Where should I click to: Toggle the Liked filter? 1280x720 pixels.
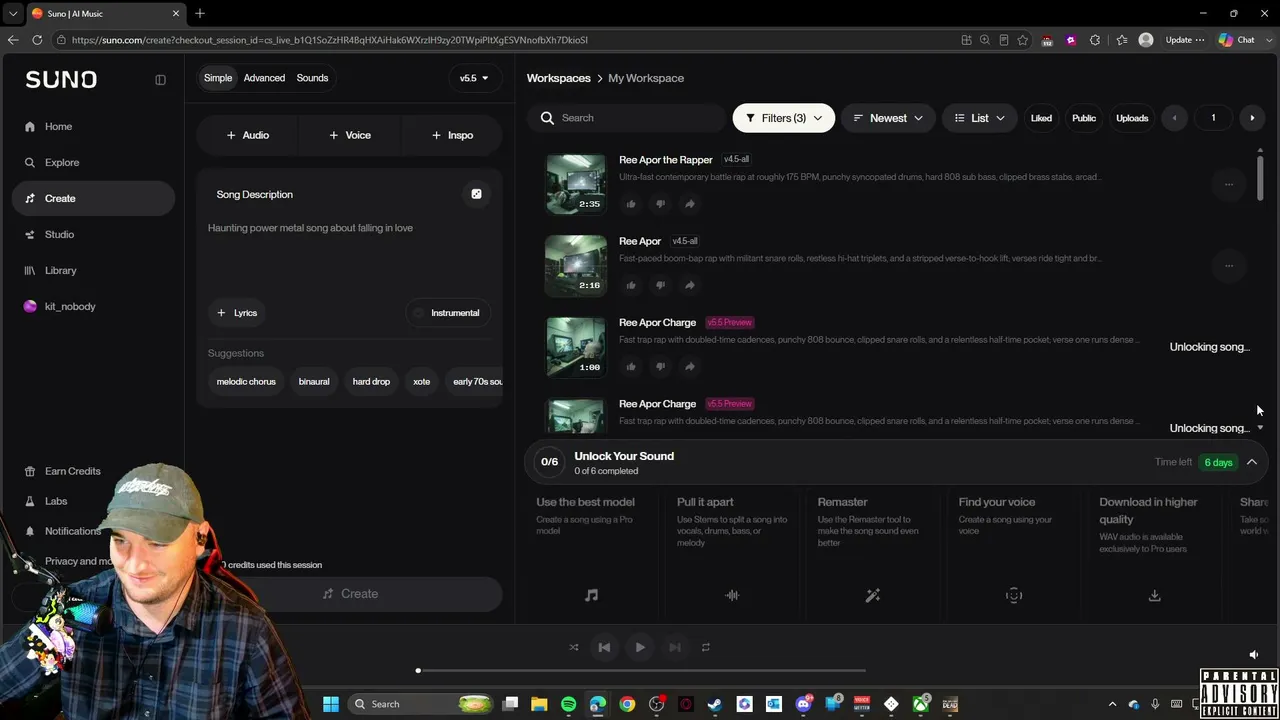1041,118
